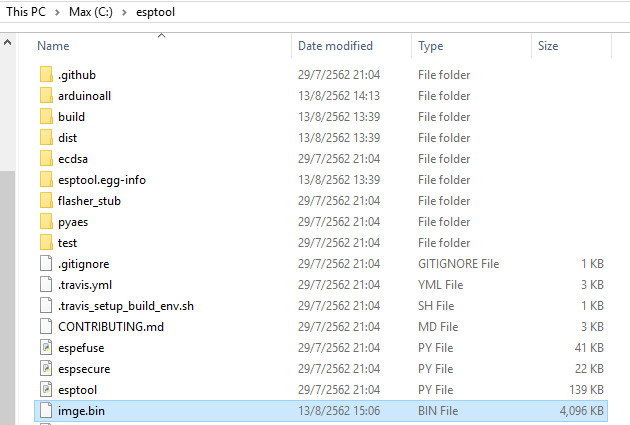Click the espefuse Python file icon
630x425 pixels.
coord(46,347)
